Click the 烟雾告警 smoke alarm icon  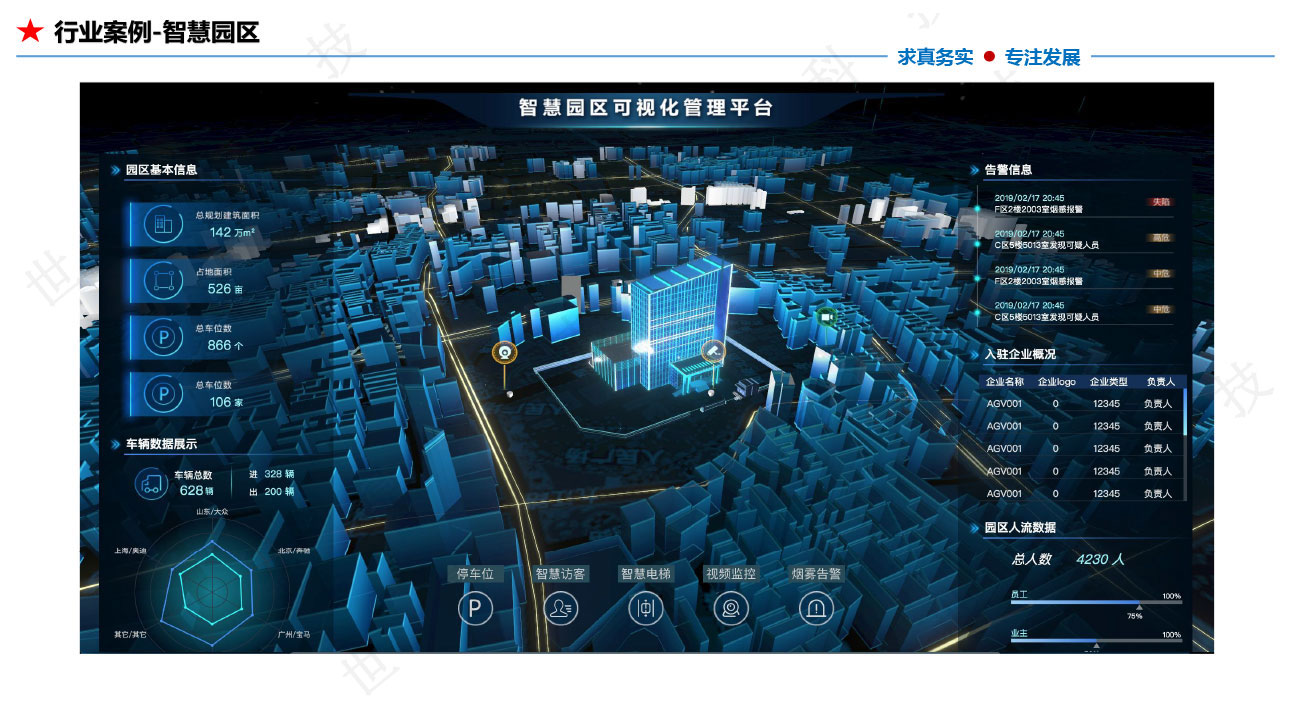click(x=816, y=608)
